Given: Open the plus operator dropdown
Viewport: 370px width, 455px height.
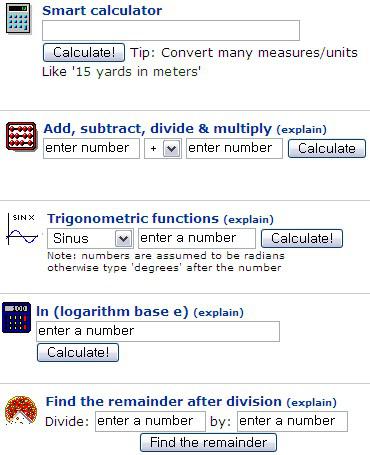Looking at the screenshot, I should pyautogui.click(x=163, y=149).
